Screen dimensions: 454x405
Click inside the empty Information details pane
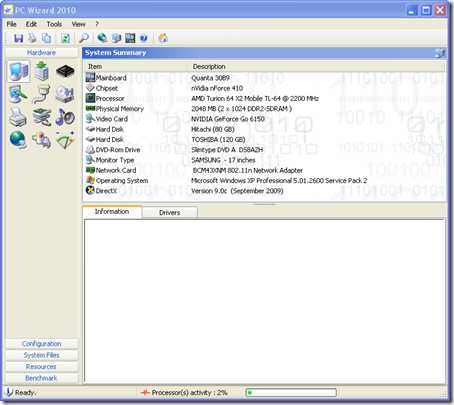264,301
